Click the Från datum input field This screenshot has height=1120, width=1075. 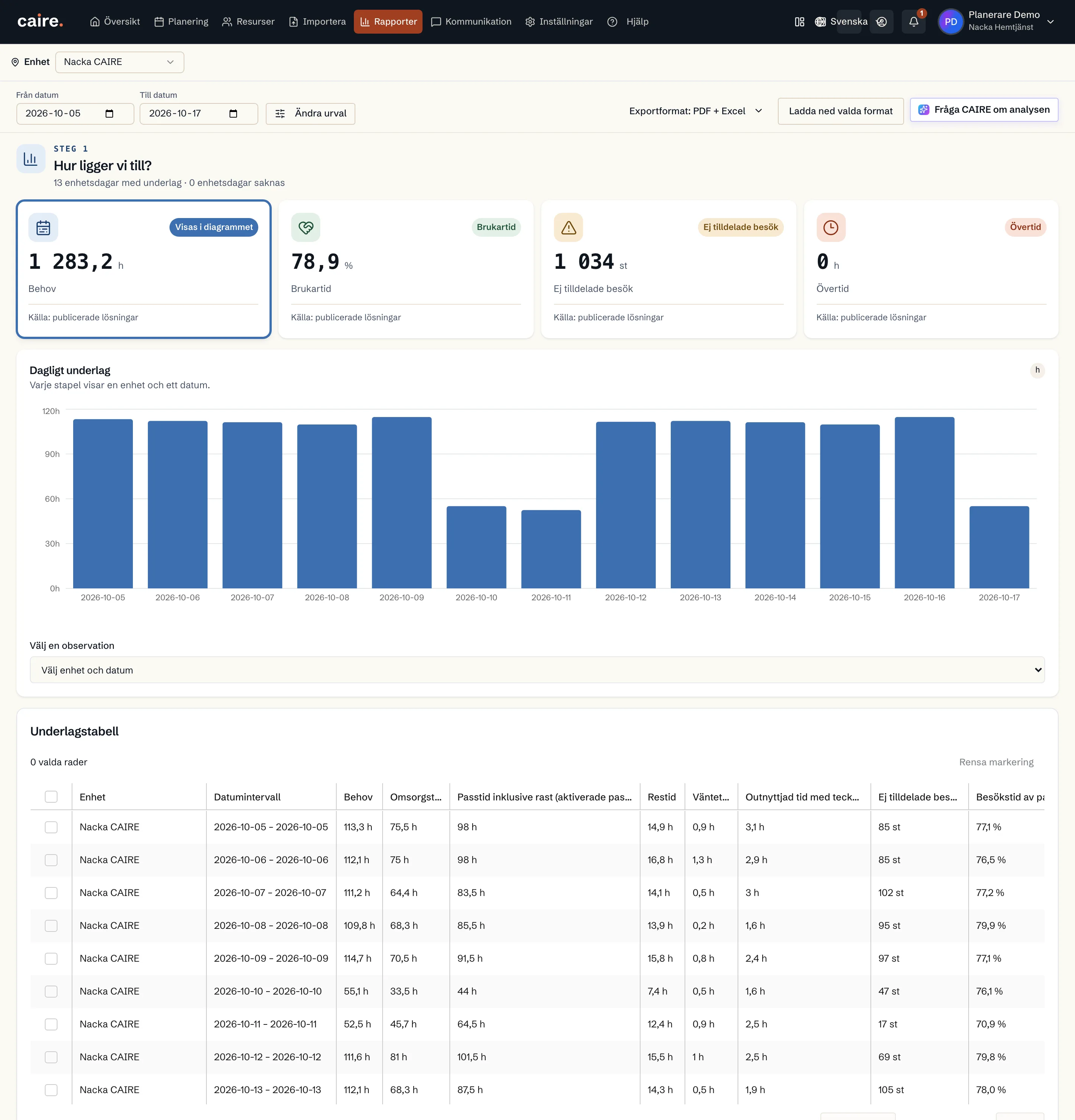[x=75, y=114]
